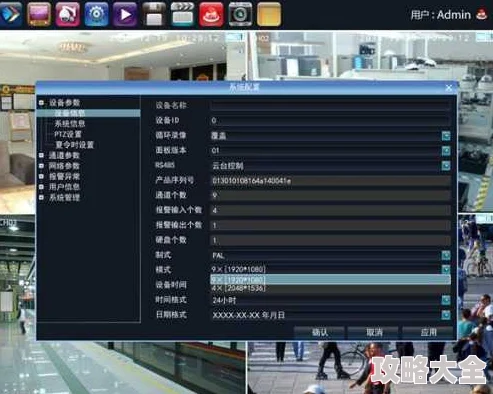Select 系统信息 in the tree

pos(70,124)
